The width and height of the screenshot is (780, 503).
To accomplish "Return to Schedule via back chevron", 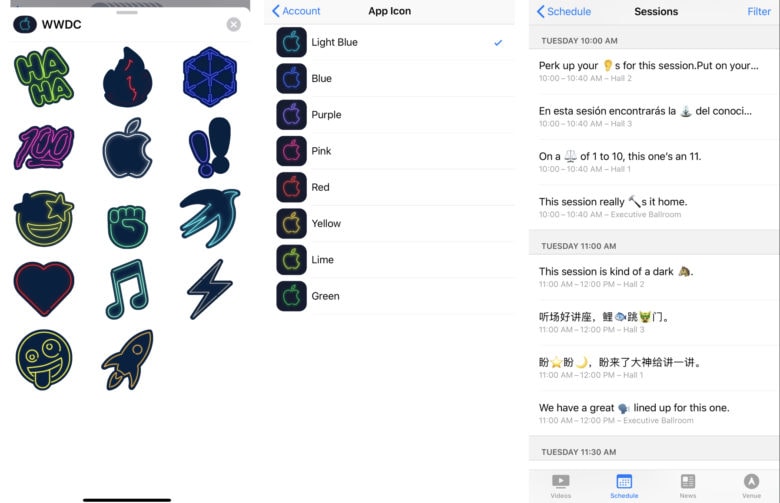I will click(x=564, y=11).
